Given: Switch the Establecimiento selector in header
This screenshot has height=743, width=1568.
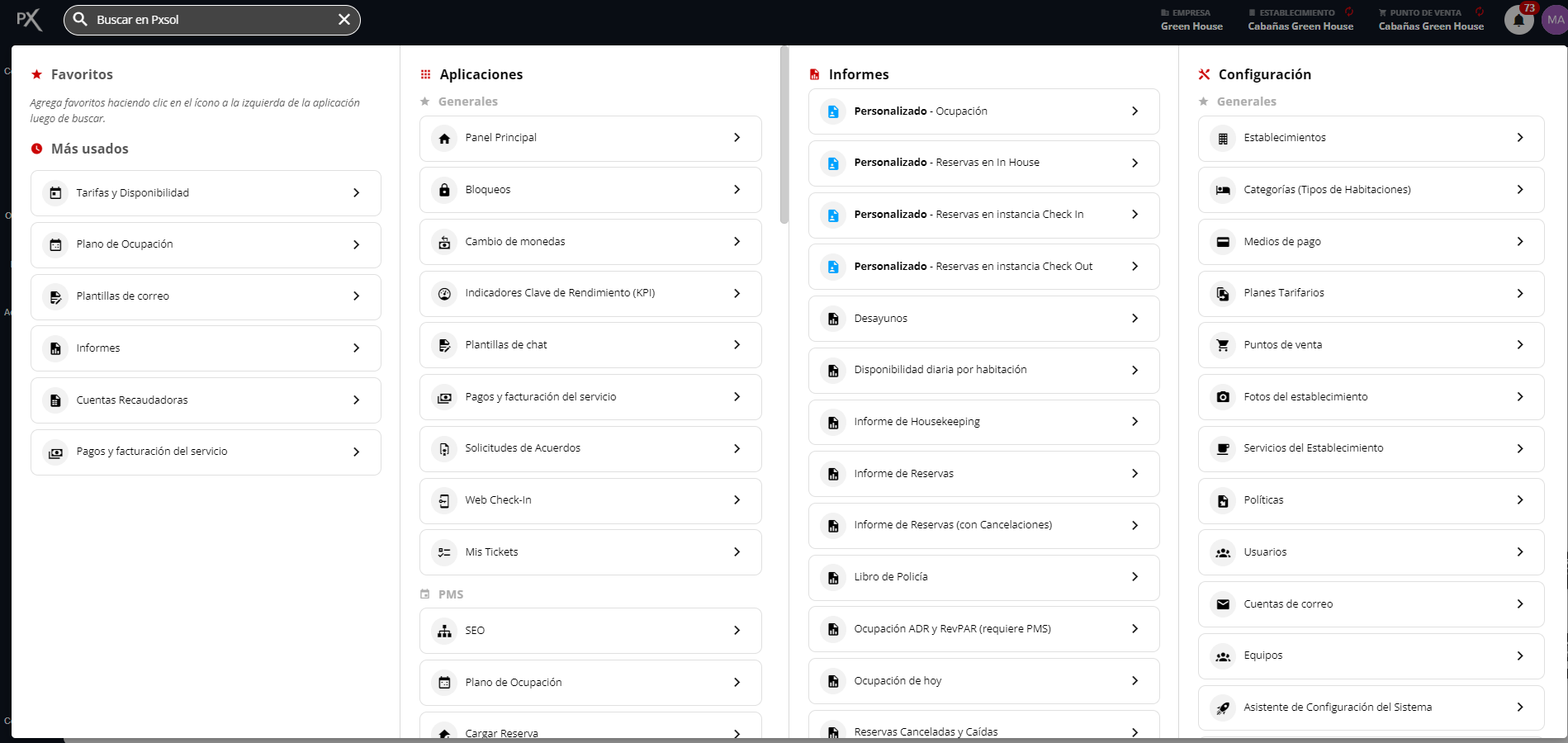Looking at the screenshot, I should pos(1300,20).
